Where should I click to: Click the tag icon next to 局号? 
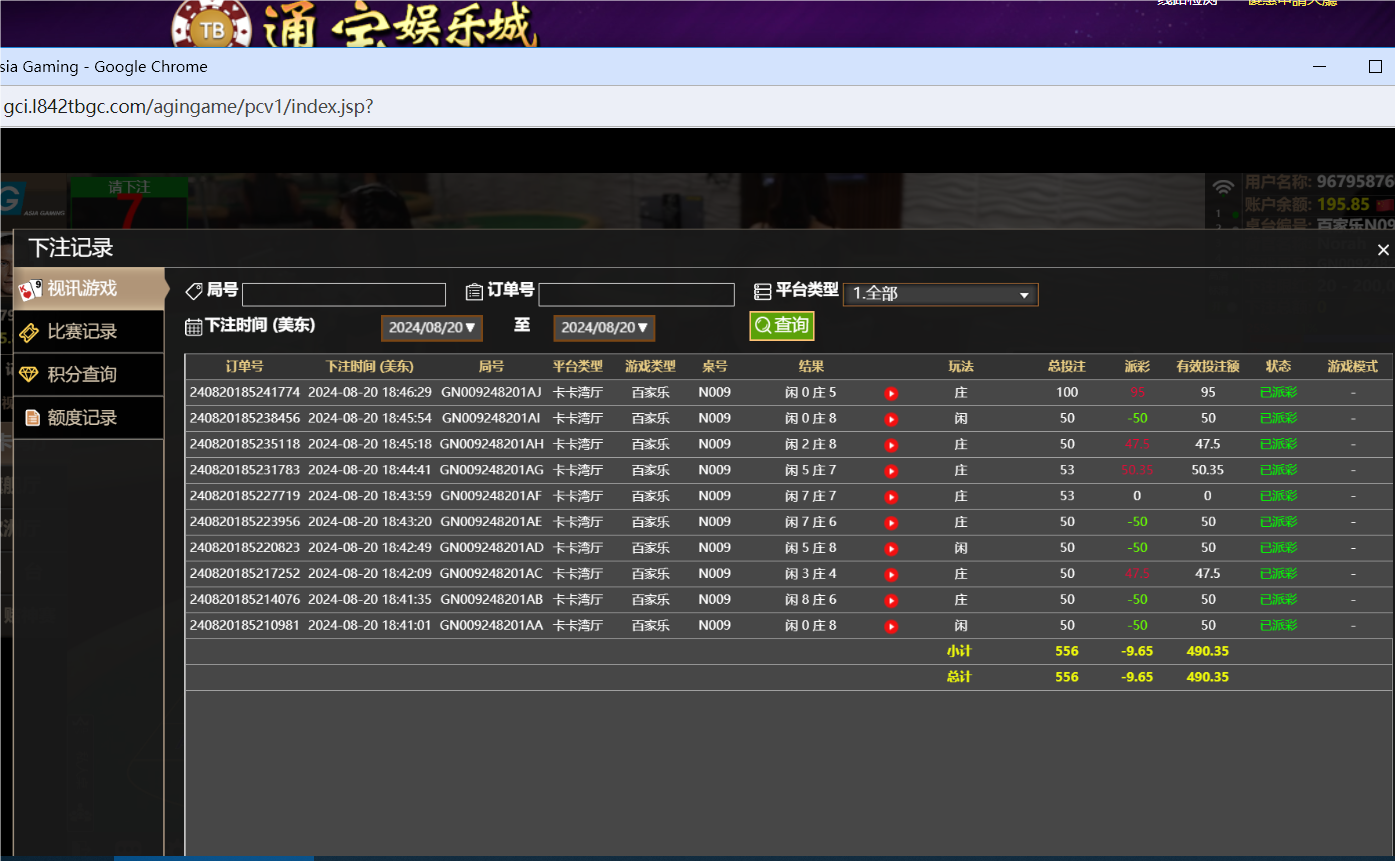(x=194, y=291)
